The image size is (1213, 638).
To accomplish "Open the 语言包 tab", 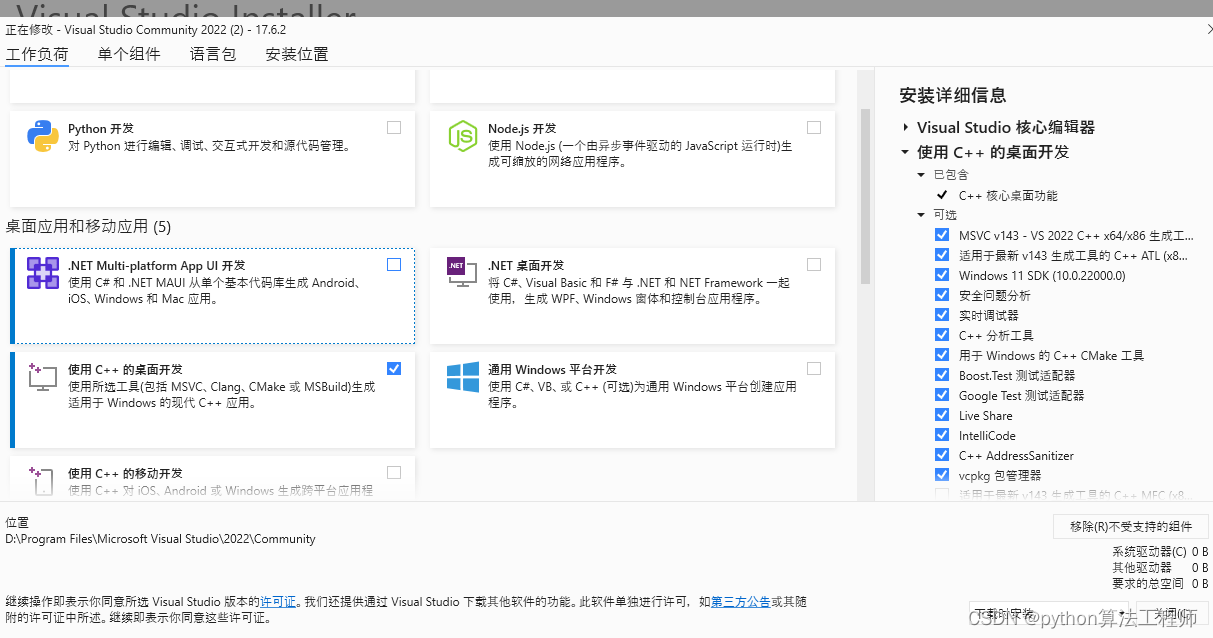I will pyautogui.click(x=213, y=54).
